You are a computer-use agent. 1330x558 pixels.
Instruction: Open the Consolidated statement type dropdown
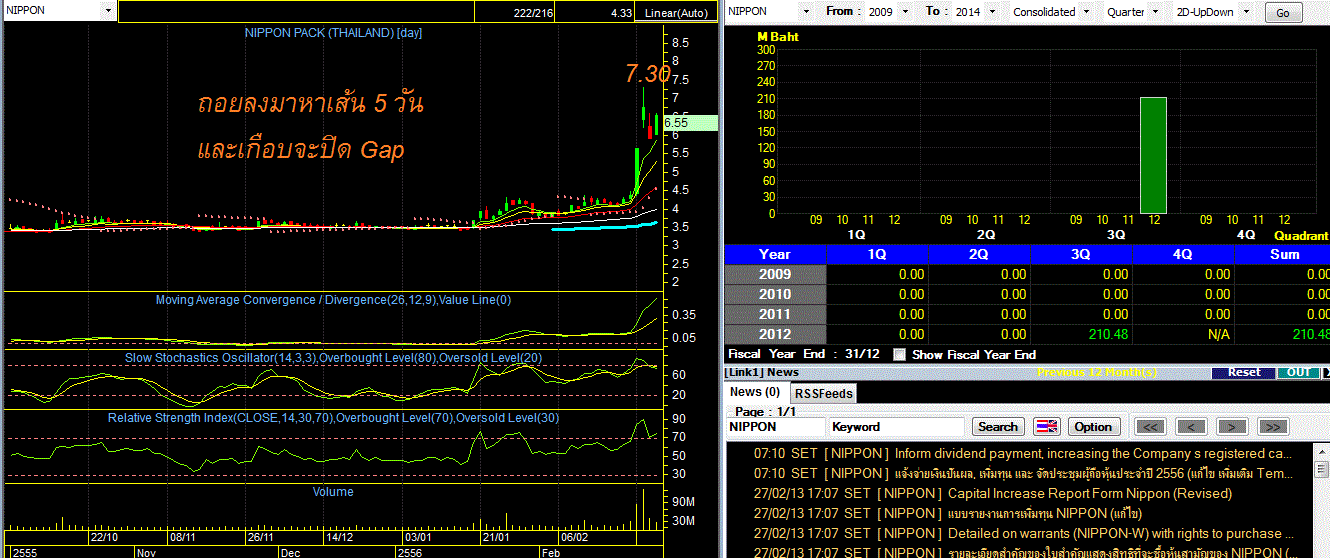coord(1084,11)
